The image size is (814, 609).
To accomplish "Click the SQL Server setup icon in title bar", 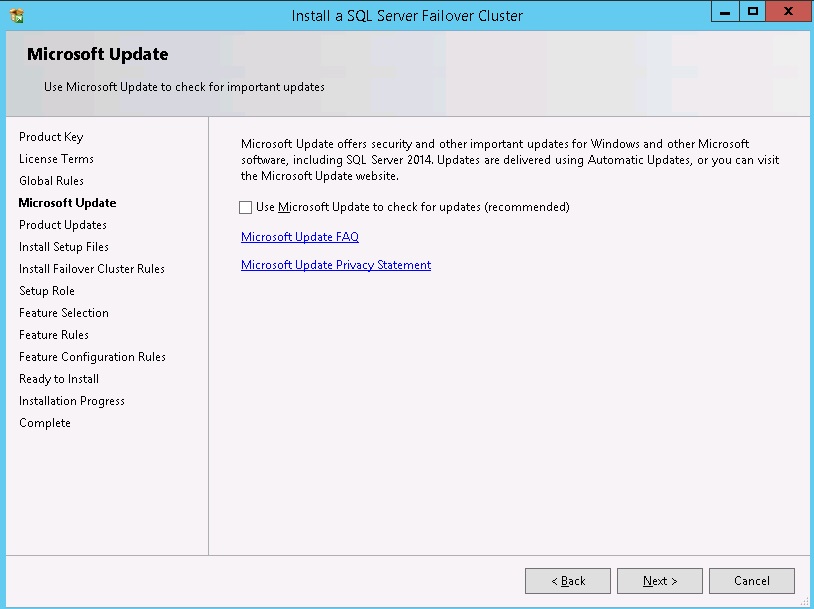I will point(17,16).
